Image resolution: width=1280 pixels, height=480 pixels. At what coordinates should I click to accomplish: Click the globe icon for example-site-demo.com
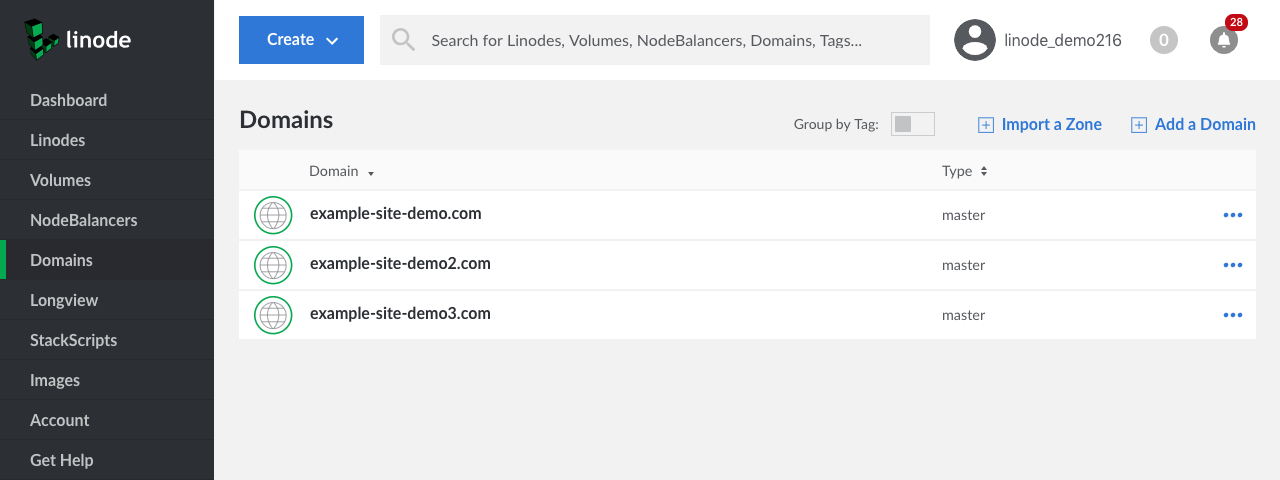pyautogui.click(x=273, y=215)
